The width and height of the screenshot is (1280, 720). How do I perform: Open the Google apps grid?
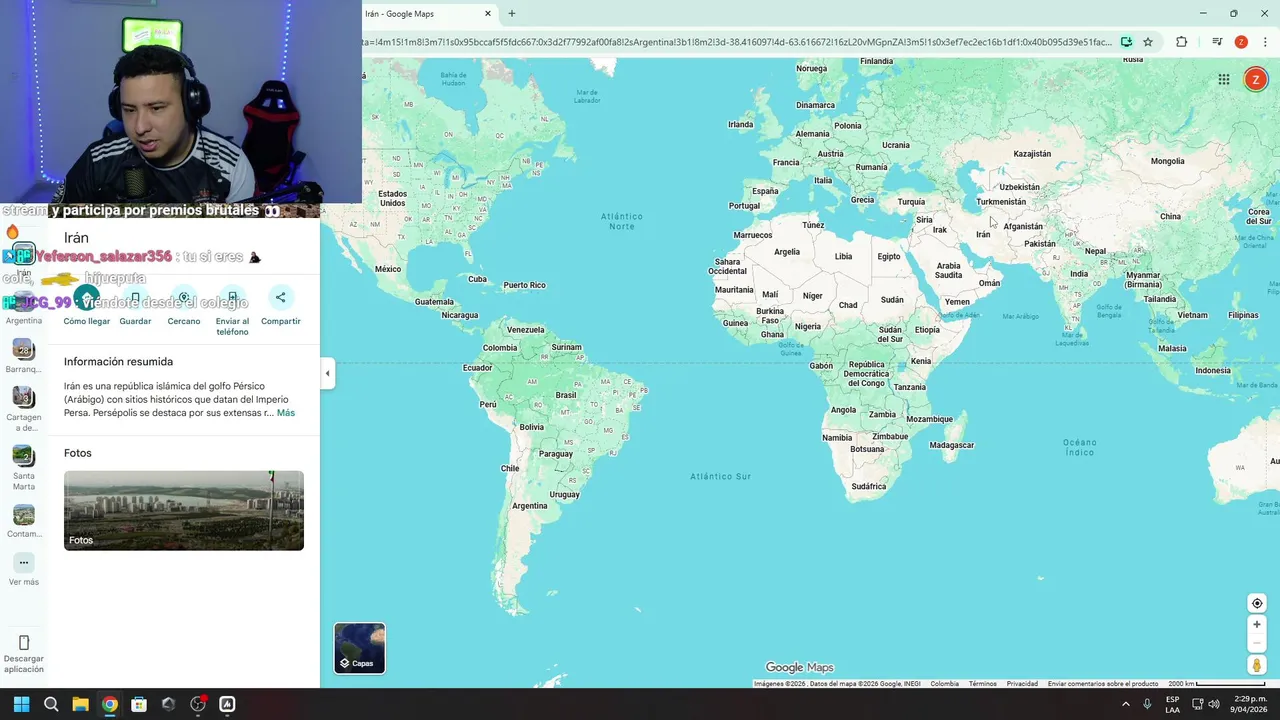pyautogui.click(x=1224, y=80)
